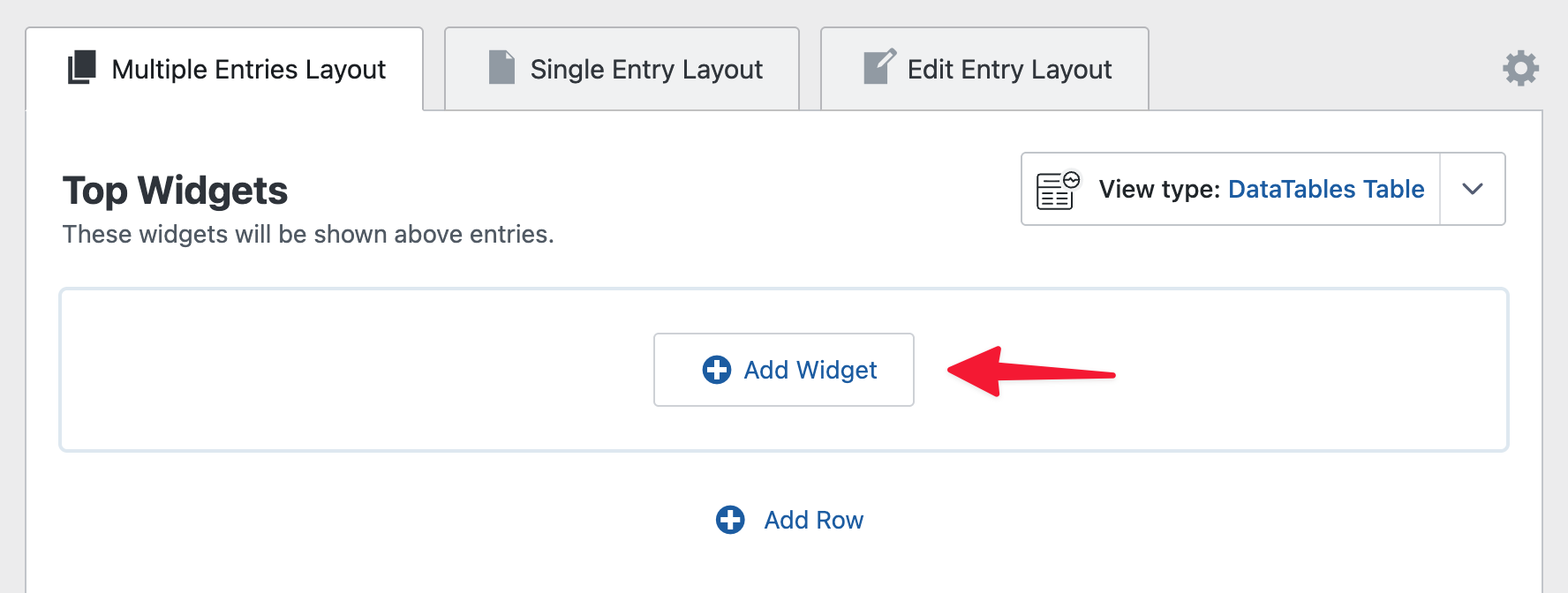Open the Edit Entry Layout tab
Screen dimensions: 1568x593
[x=1009, y=69]
